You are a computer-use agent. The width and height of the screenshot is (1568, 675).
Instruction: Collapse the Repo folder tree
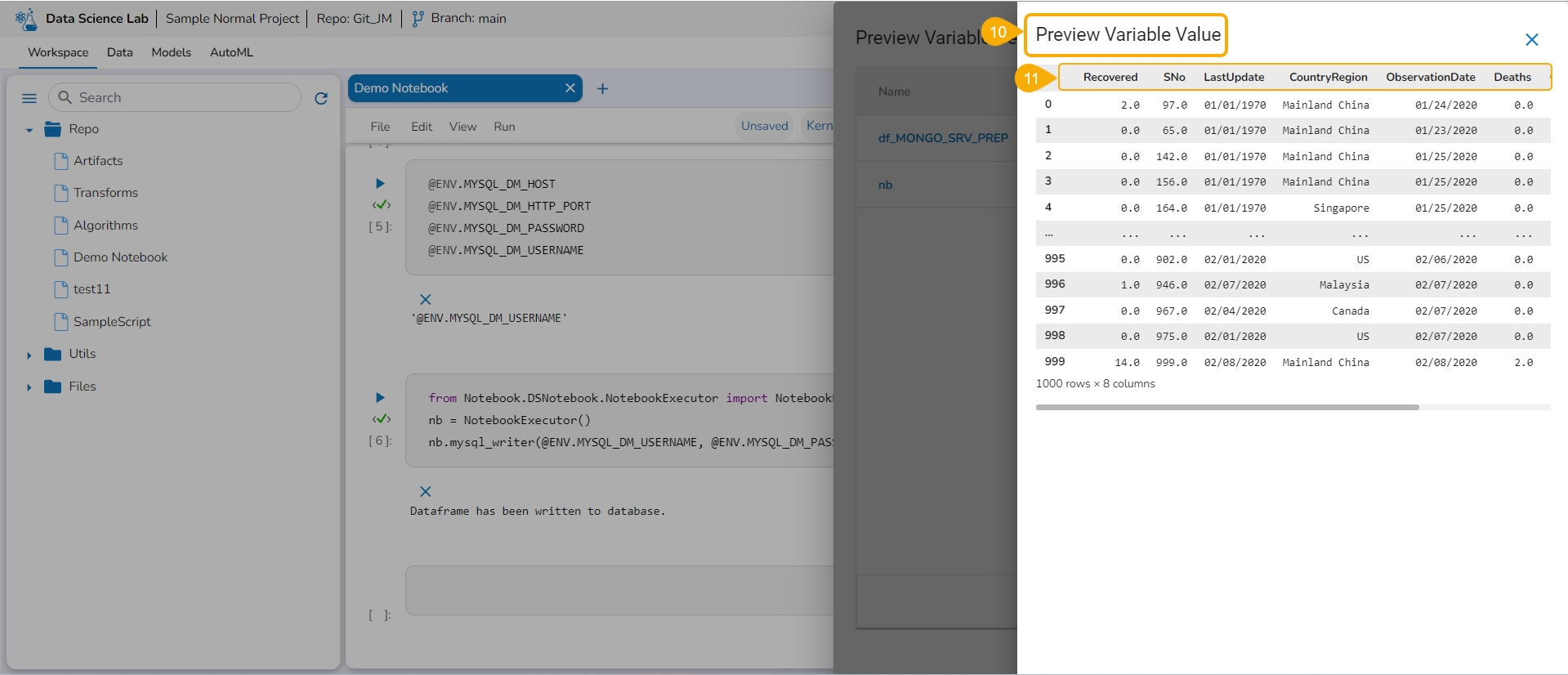coord(29,130)
